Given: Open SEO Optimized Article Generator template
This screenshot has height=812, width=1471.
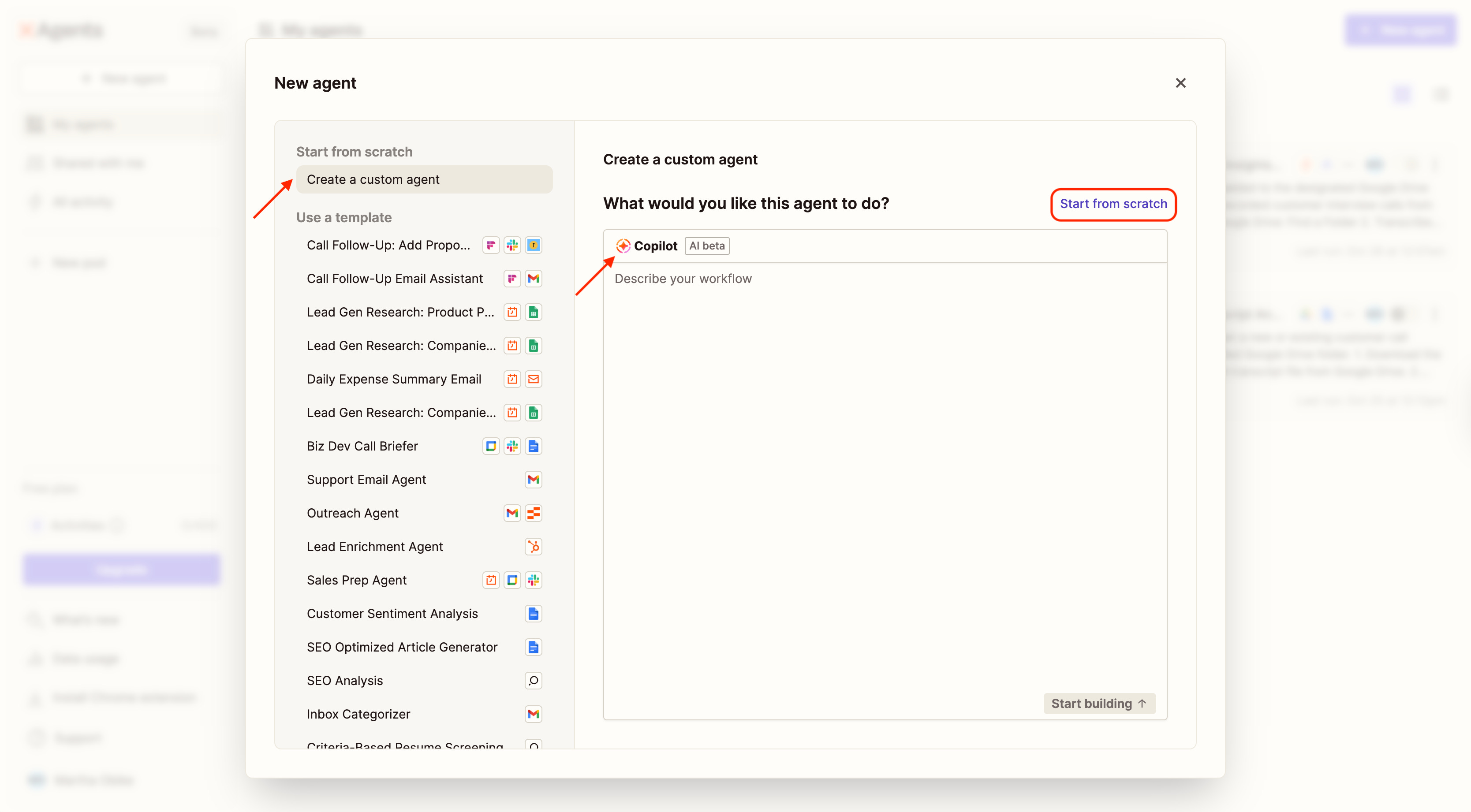Looking at the screenshot, I should 424,647.
